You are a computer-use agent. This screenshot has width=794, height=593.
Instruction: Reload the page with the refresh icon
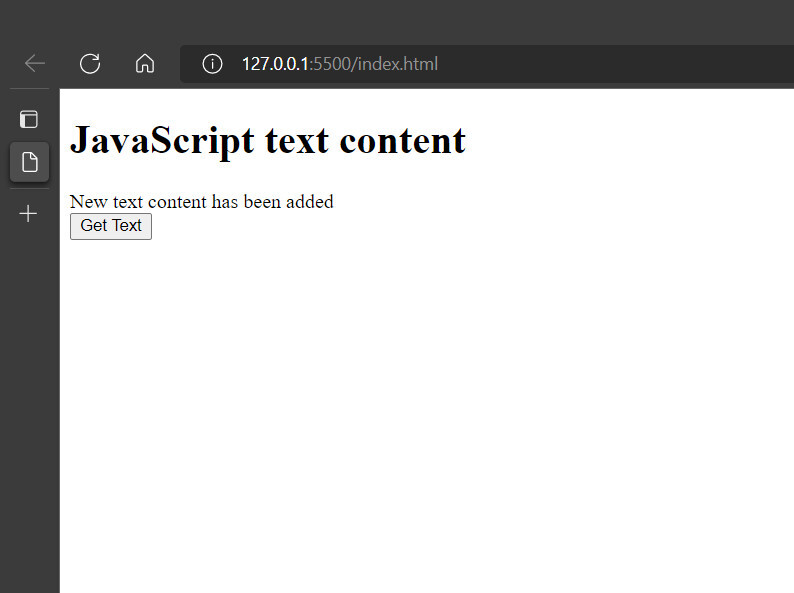click(90, 63)
